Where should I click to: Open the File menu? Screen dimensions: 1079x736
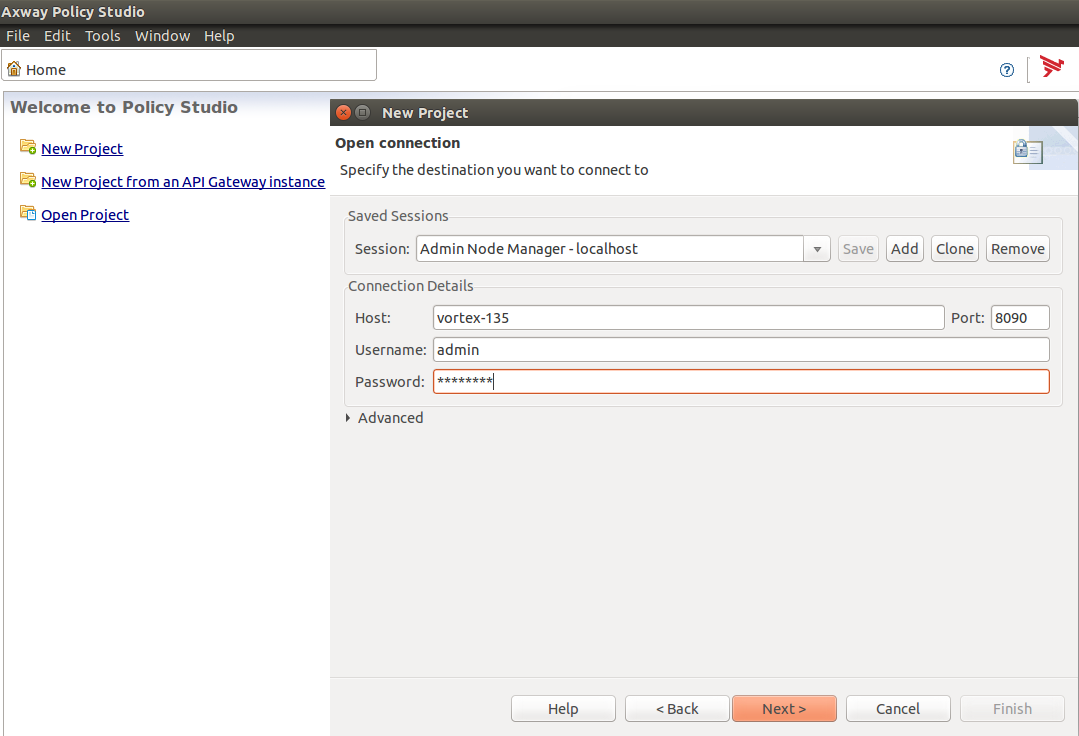pyautogui.click(x=18, y=36)
